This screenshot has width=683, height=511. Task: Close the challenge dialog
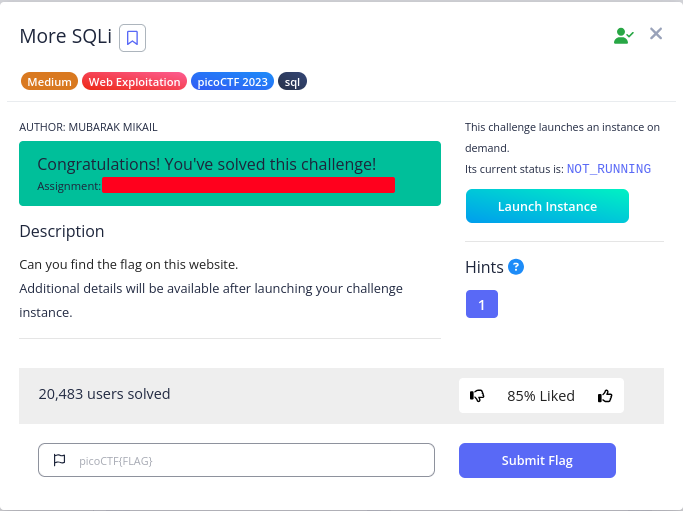[656, 34]
